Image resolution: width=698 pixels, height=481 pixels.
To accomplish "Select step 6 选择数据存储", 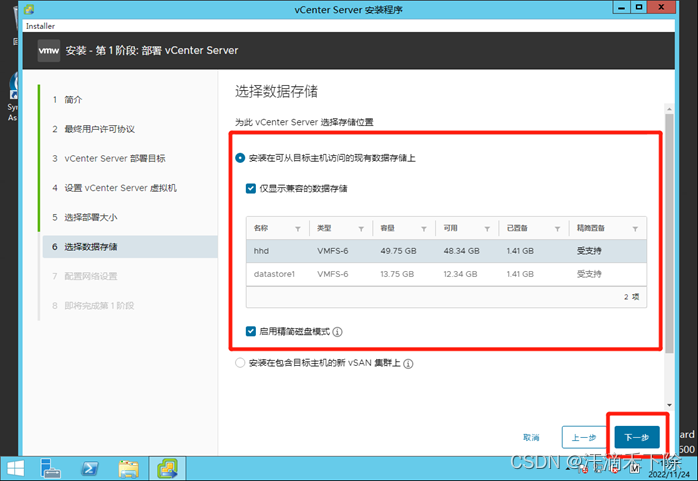I will point(130,247).
